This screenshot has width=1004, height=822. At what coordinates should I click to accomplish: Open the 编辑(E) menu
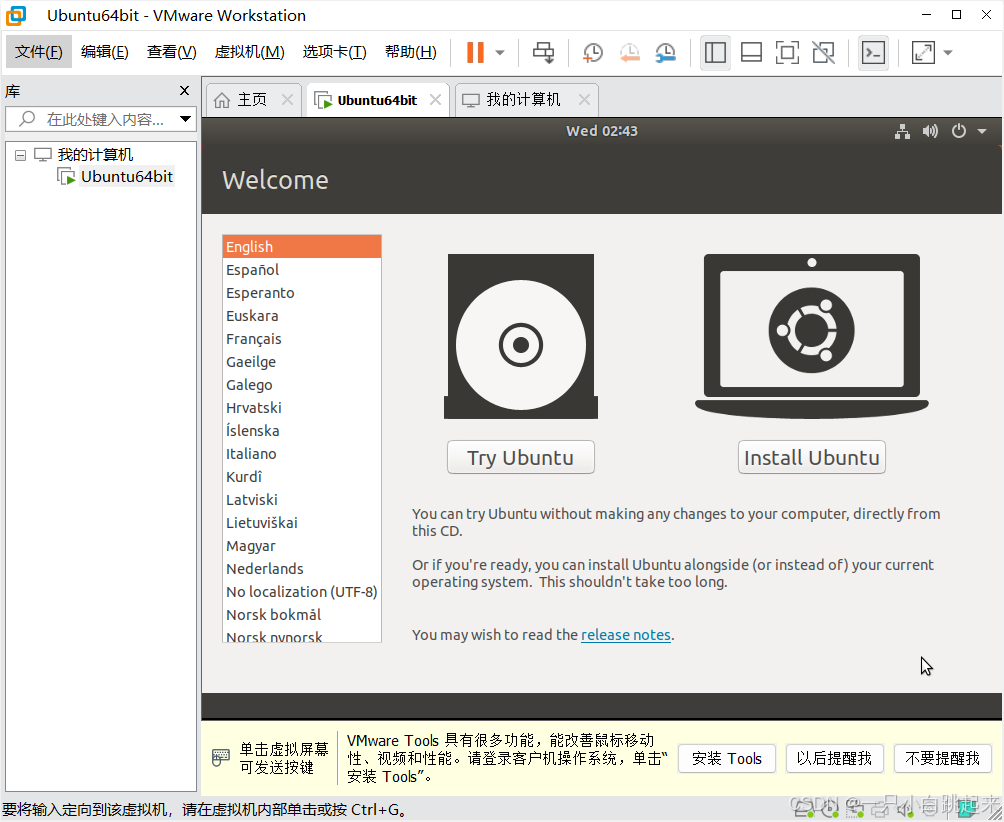point(105,52)
